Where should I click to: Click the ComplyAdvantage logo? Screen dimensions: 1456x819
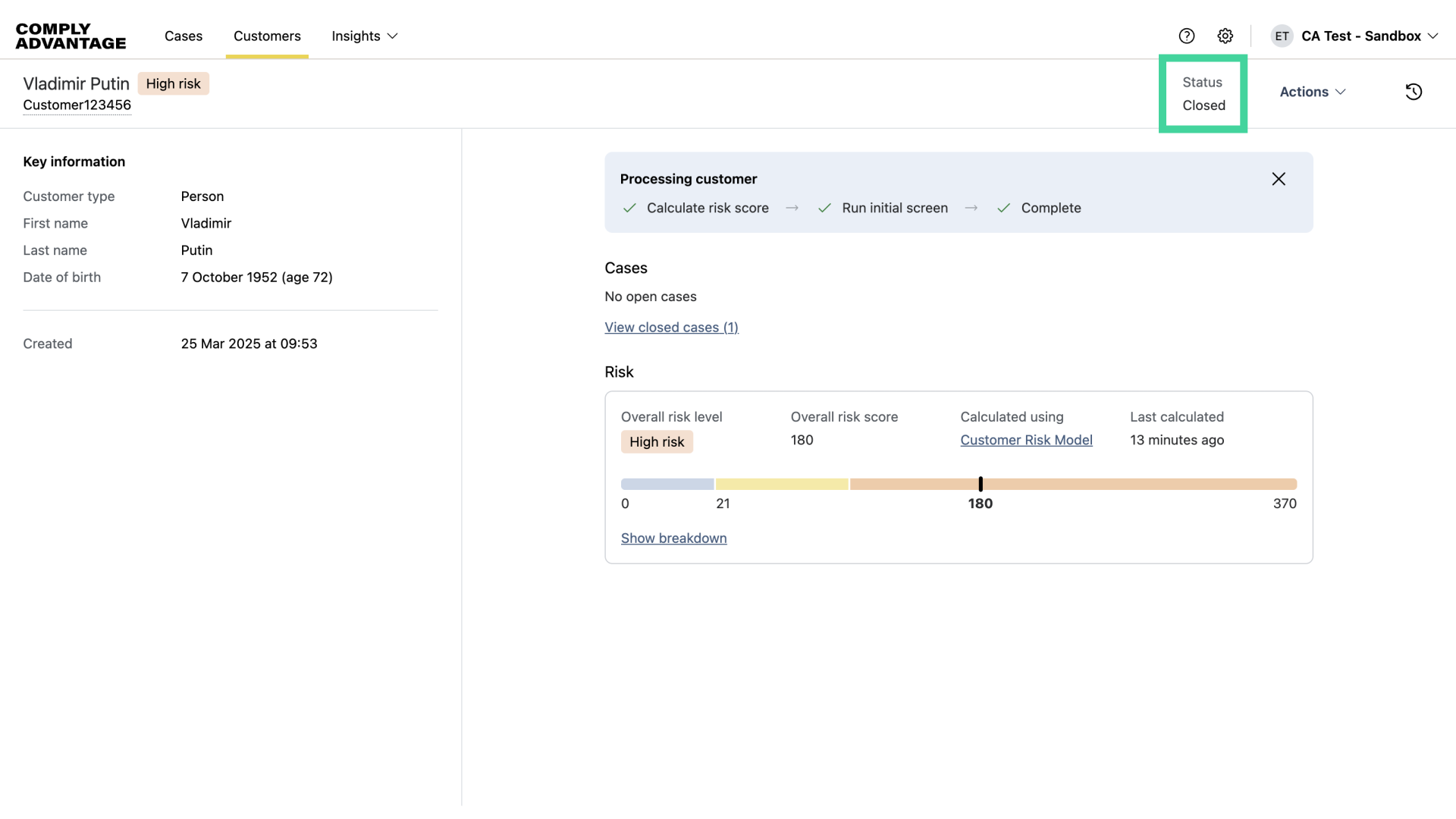(71, 36)
